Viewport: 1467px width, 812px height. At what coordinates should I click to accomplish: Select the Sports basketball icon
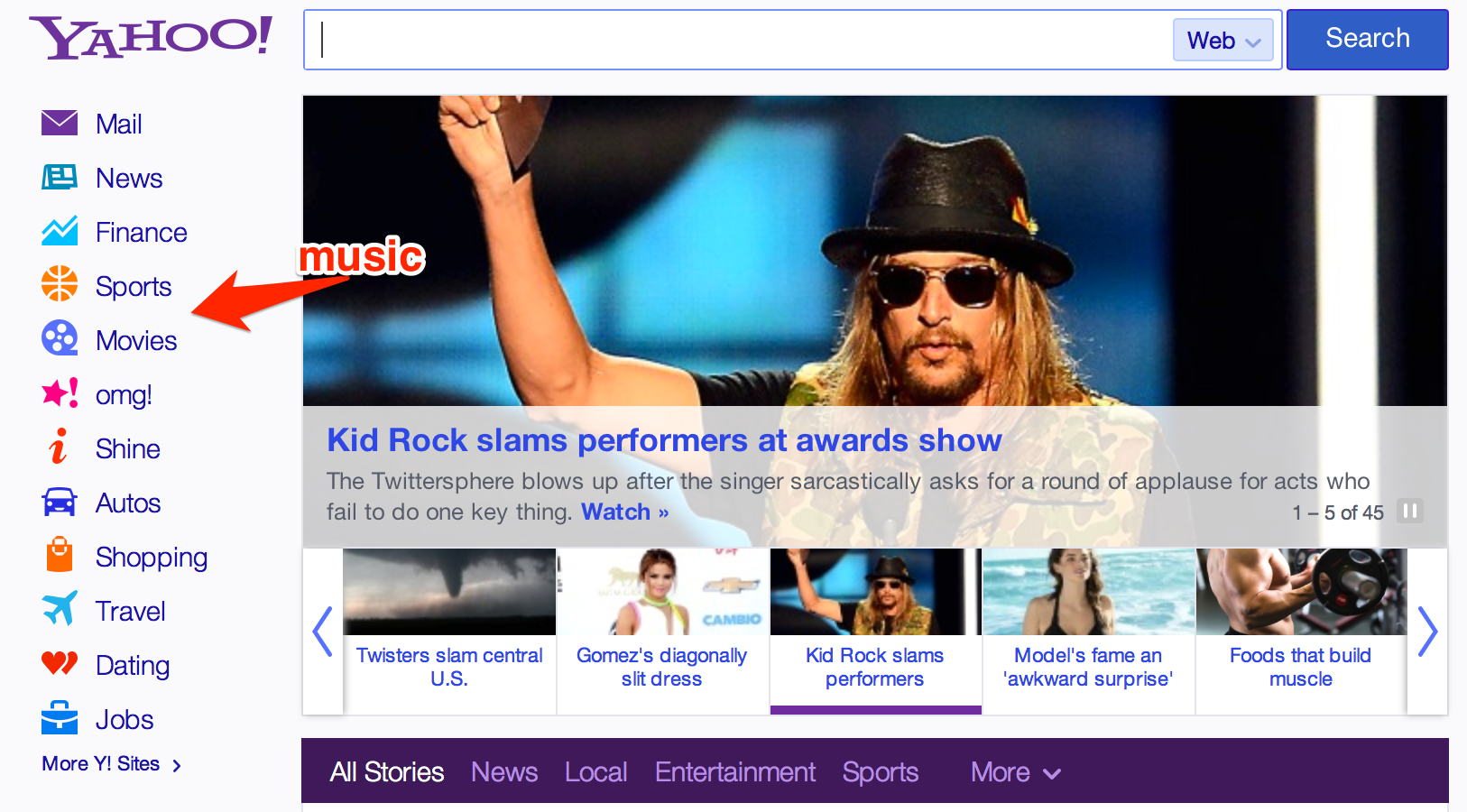click(60, 284)
